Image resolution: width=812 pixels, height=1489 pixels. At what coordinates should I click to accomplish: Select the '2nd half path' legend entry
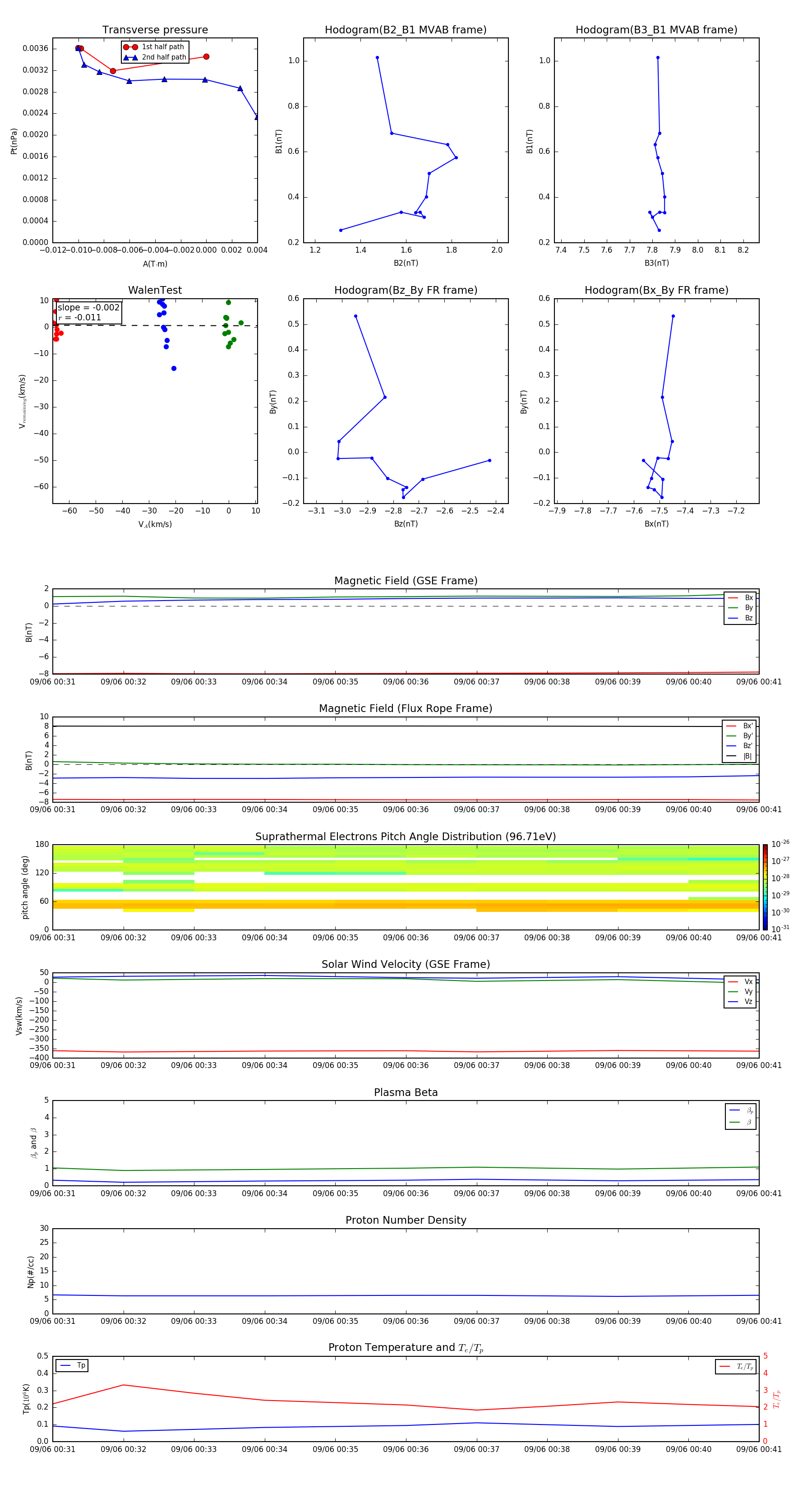(155, 57)
